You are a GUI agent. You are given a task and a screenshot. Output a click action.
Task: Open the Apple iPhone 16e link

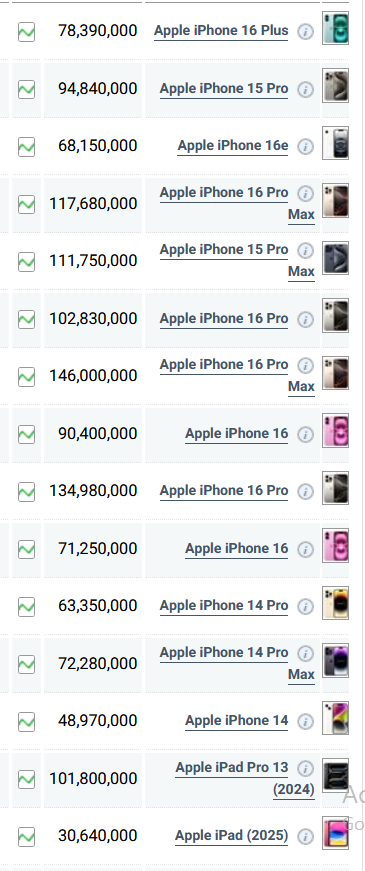click(233, 146)
